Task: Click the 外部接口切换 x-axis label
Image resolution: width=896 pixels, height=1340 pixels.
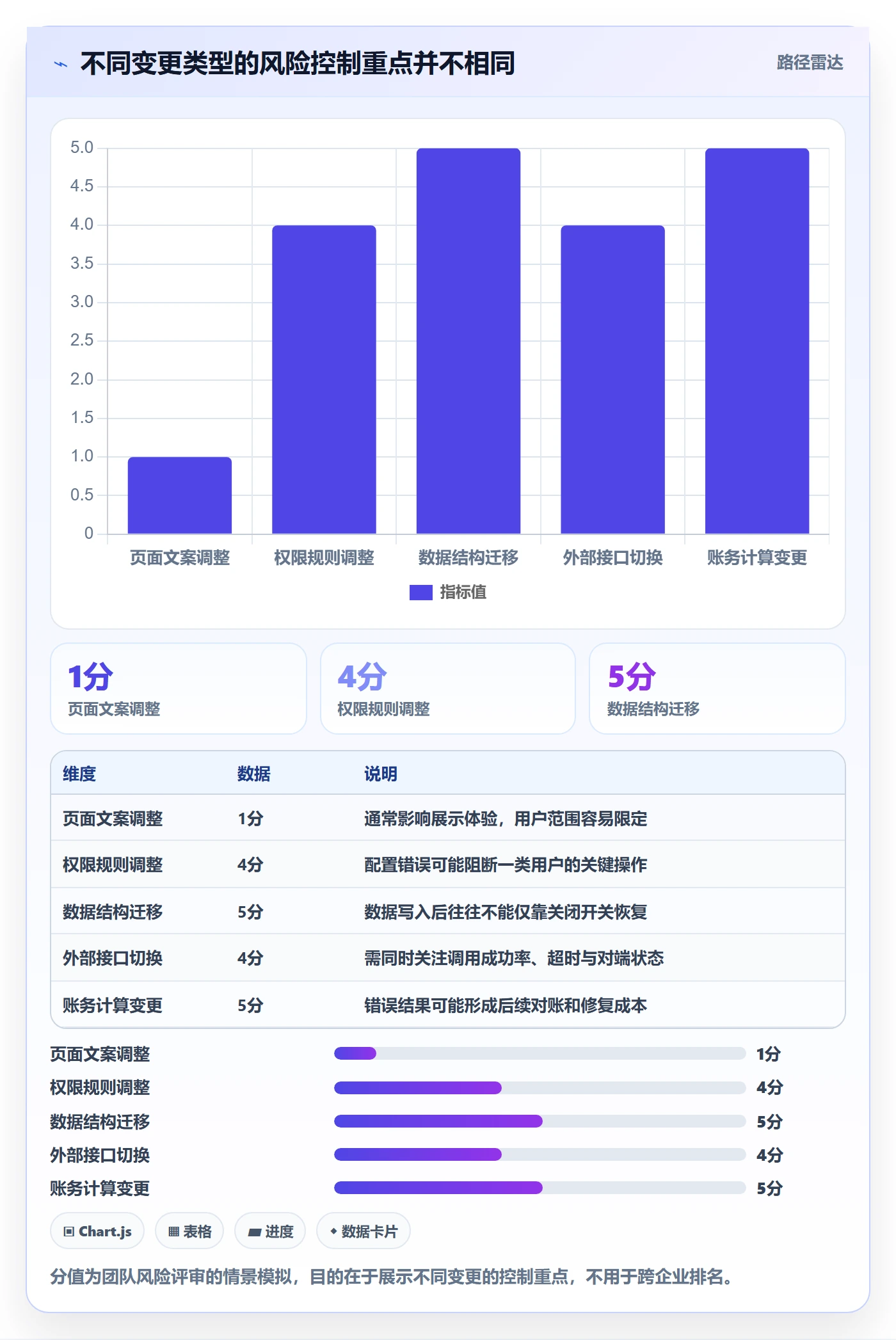Action: pos(613,558)
